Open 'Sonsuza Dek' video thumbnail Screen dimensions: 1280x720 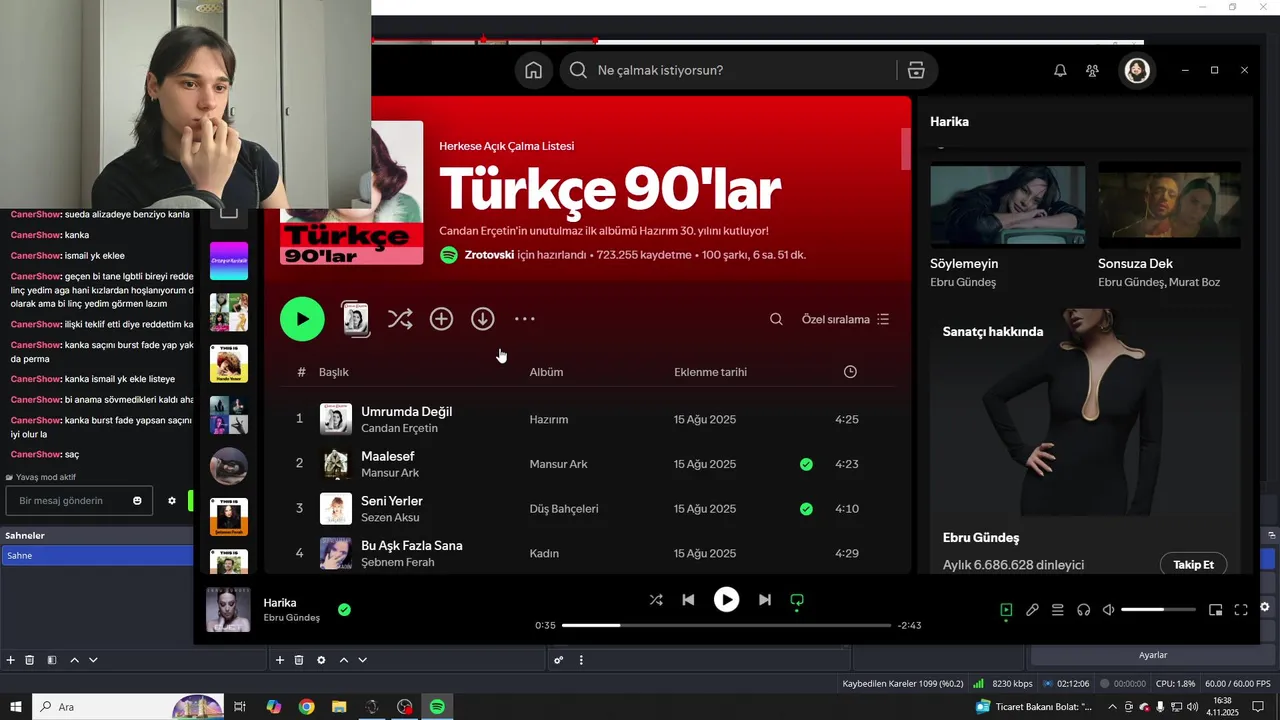[x=1169, y=205]
